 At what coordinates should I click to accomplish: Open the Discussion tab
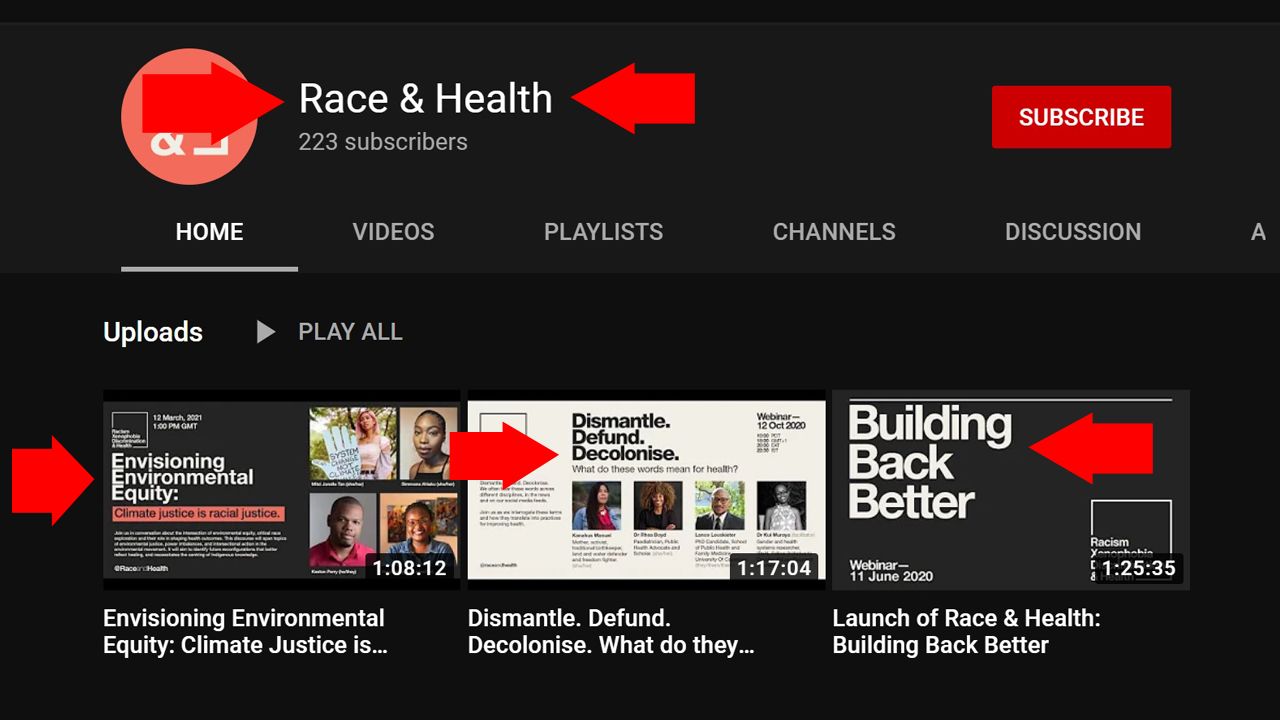[x=1072, y=232]
